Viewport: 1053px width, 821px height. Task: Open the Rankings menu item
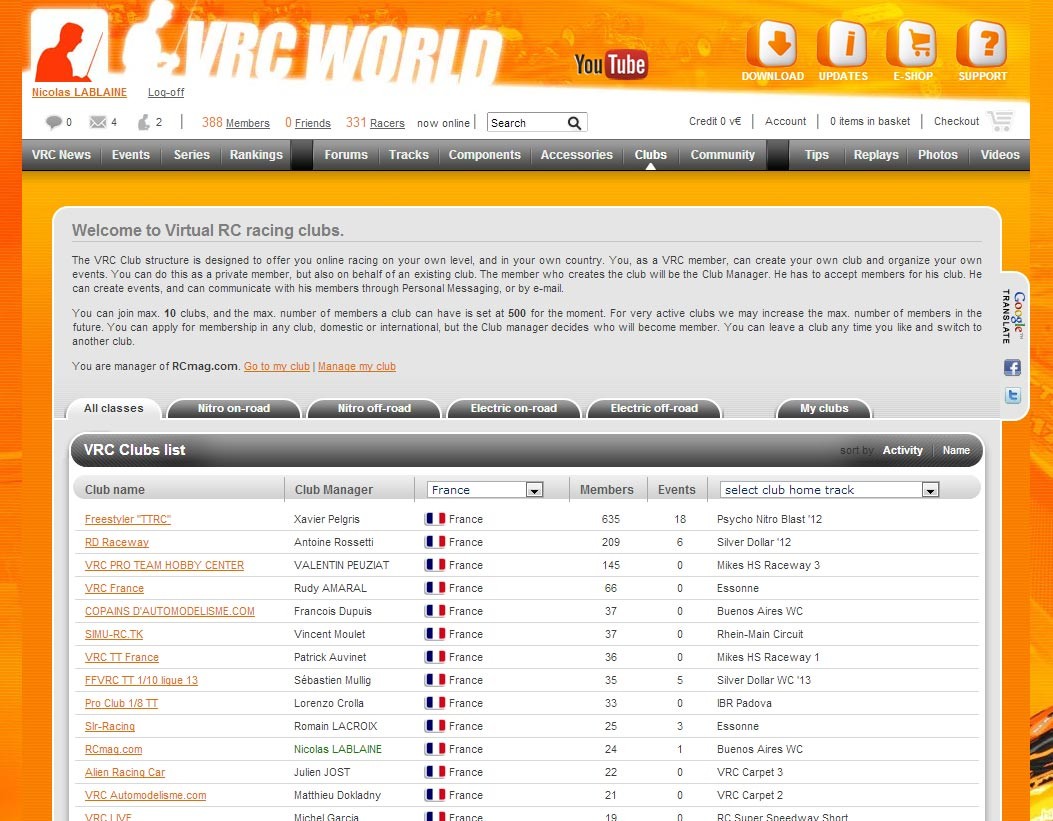256,155
